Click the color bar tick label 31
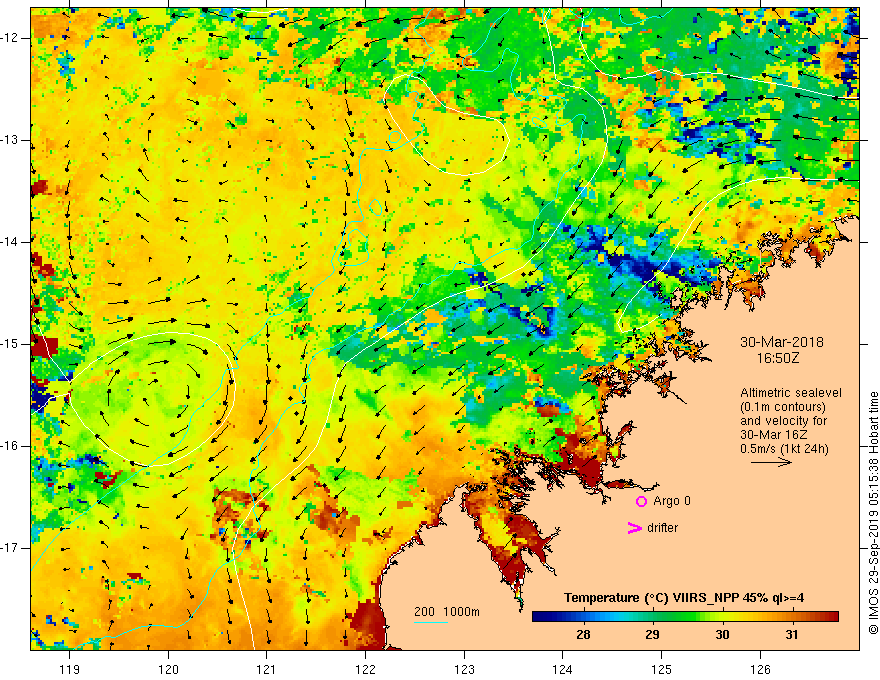This screenshot has width=880, height=680. (x=791, y=635)
